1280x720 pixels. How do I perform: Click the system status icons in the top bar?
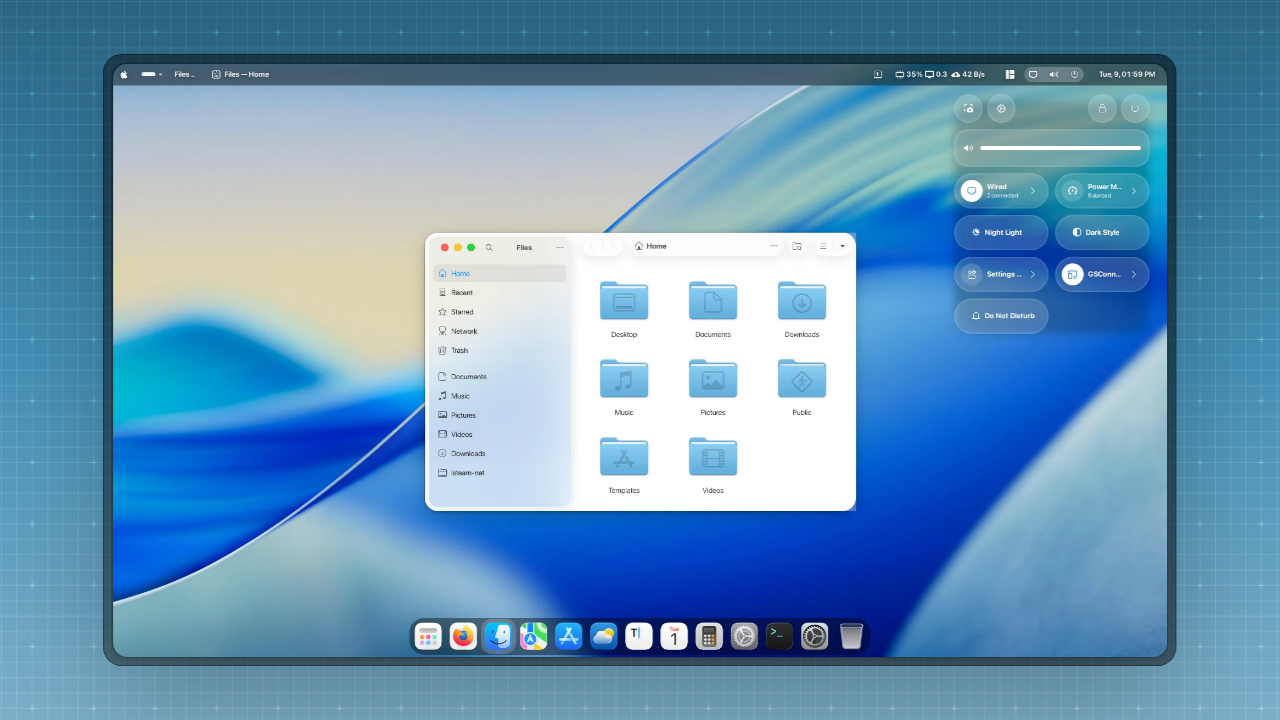pos(1054,74)
